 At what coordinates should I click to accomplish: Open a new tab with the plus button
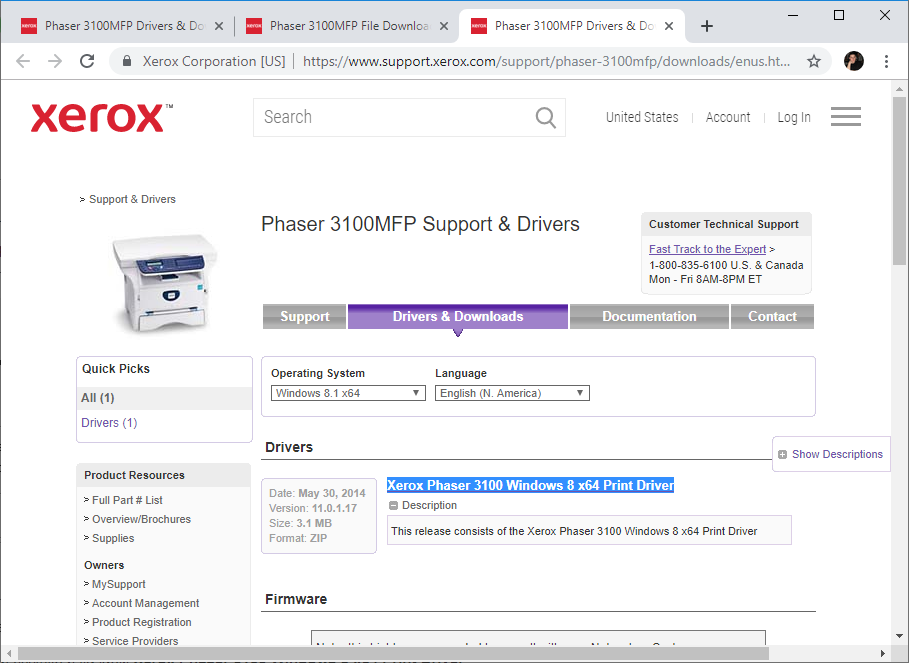pyautogui.click(x=706, y=26)
